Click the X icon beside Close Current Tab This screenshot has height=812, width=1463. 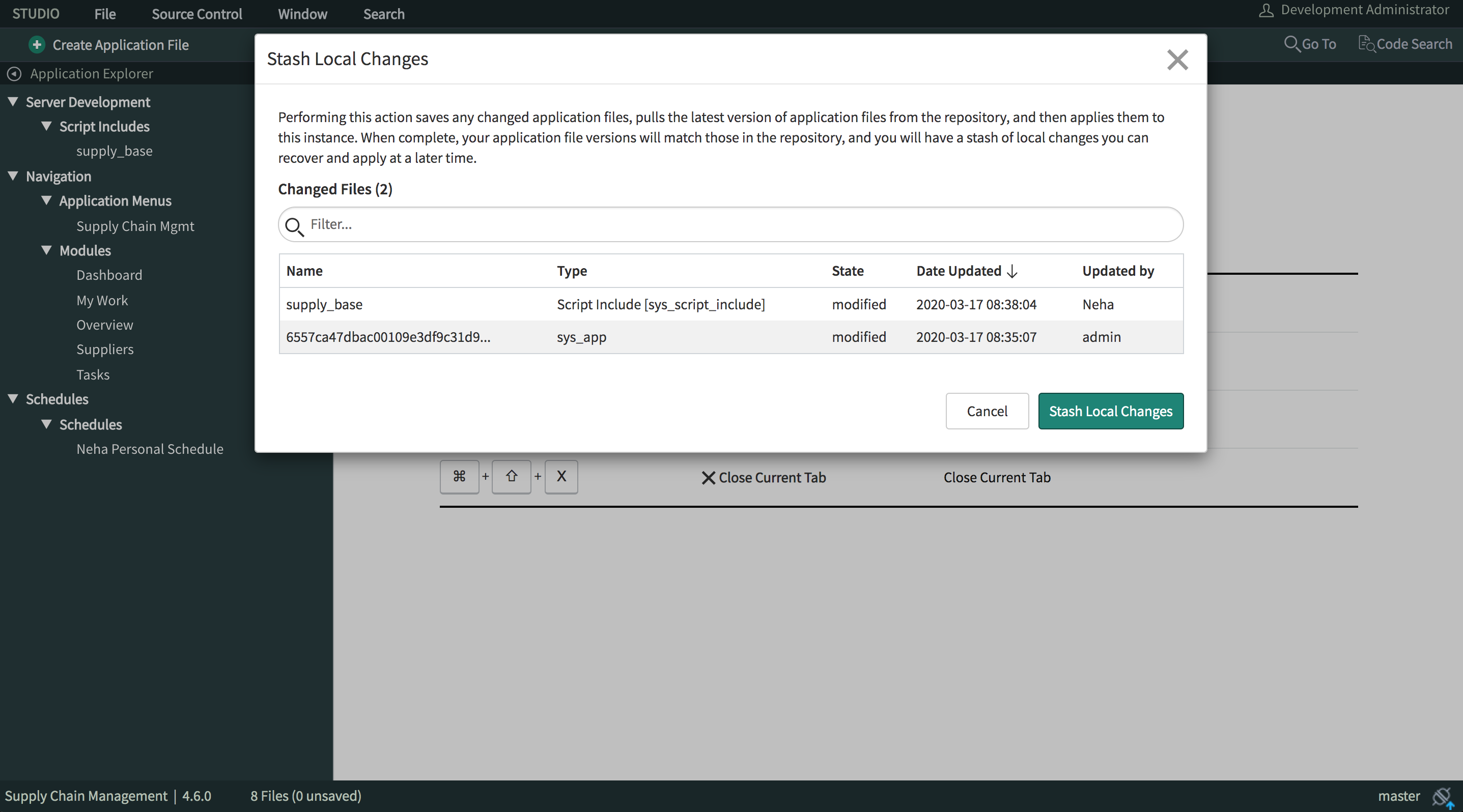708,478
